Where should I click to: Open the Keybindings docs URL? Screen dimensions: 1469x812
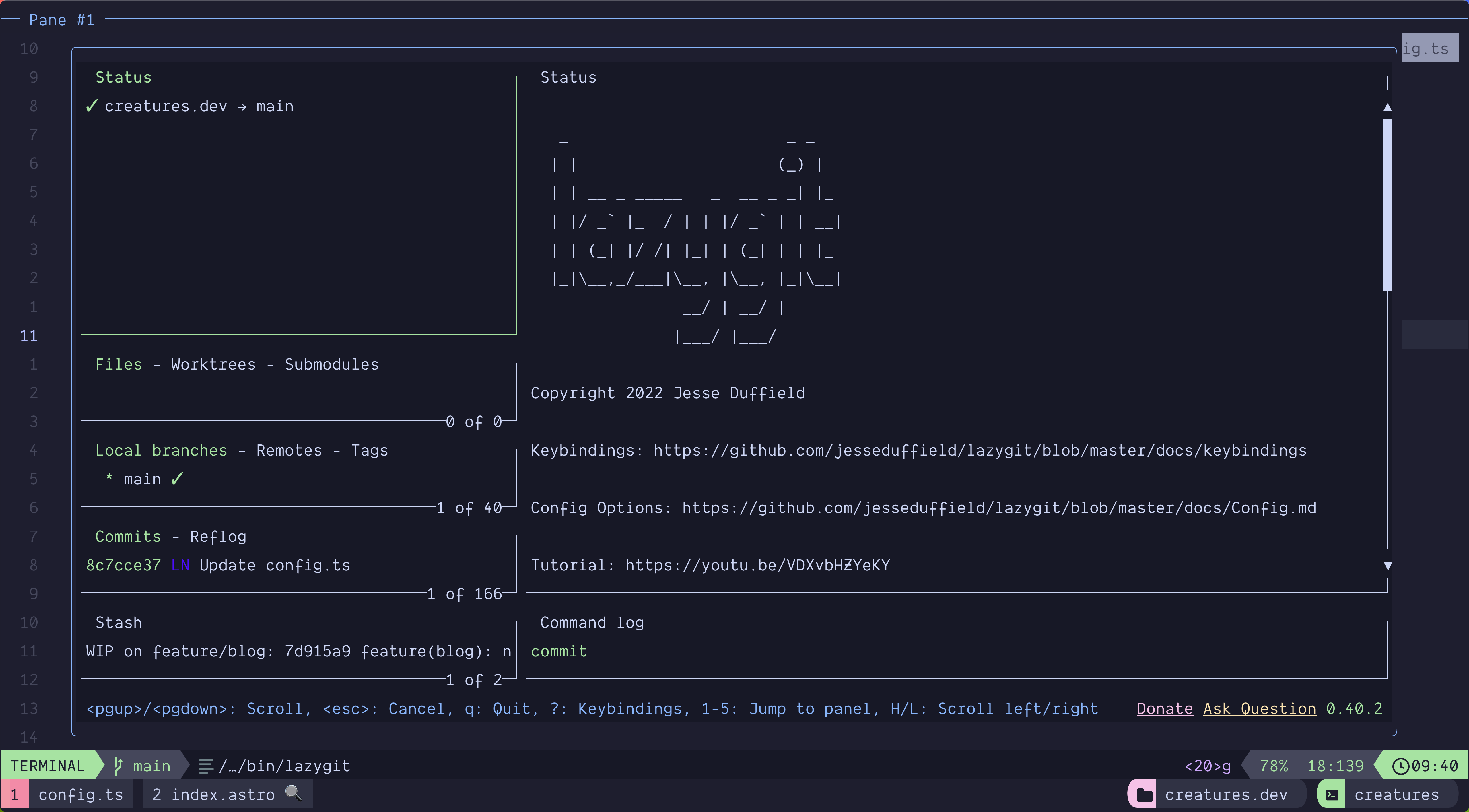(x=980, y=450)
